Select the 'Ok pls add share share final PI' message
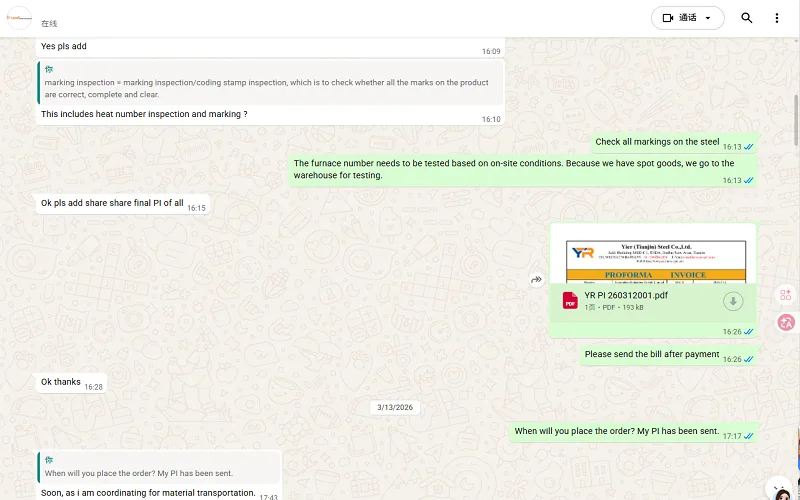The image size is (800, 500). [112, 203]
